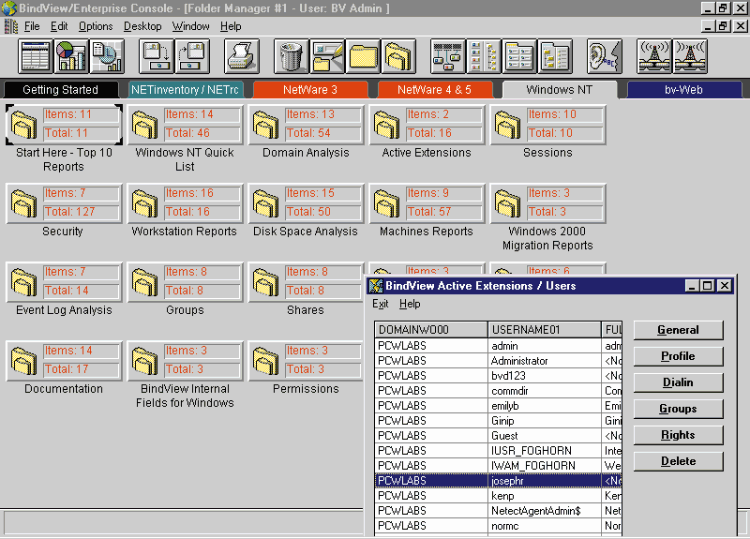This screenshot has width=750, height=539.
Task: Click the folder tree view toolbar icon
Action: pyautogui.click(x=555, y=56)
